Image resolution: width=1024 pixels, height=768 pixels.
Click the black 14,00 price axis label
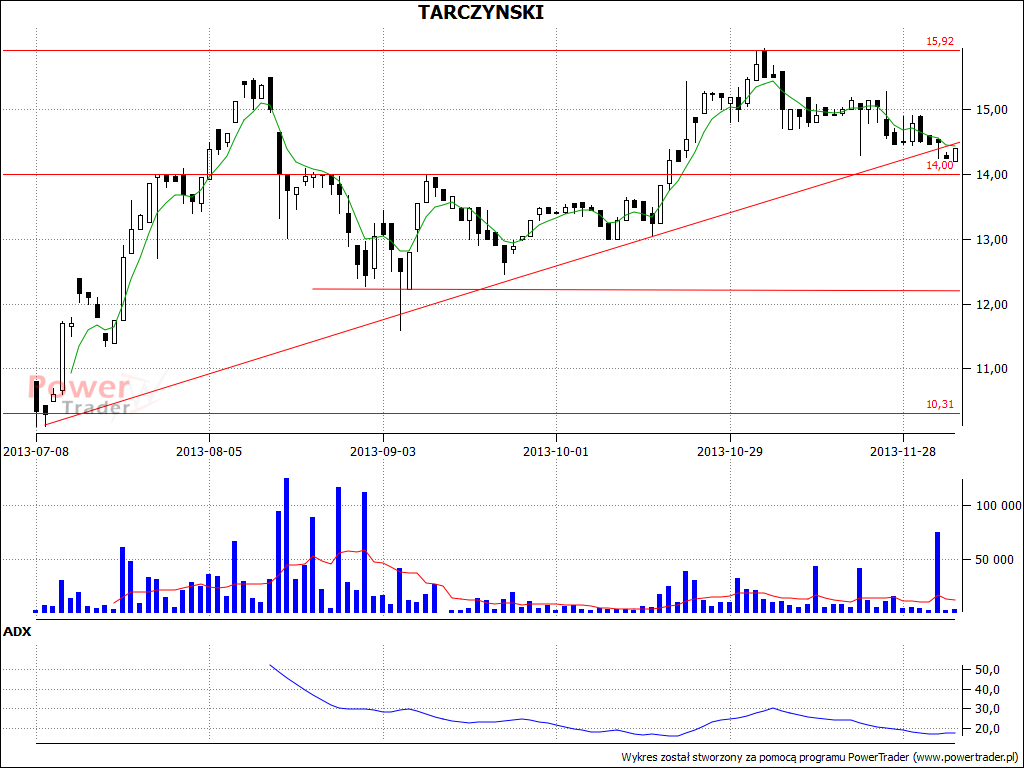(991, 174)
